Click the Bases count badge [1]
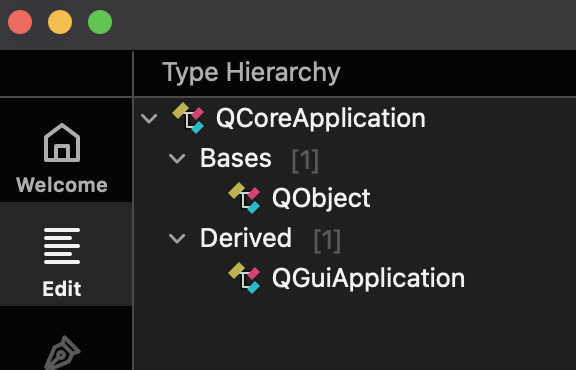 305,160
